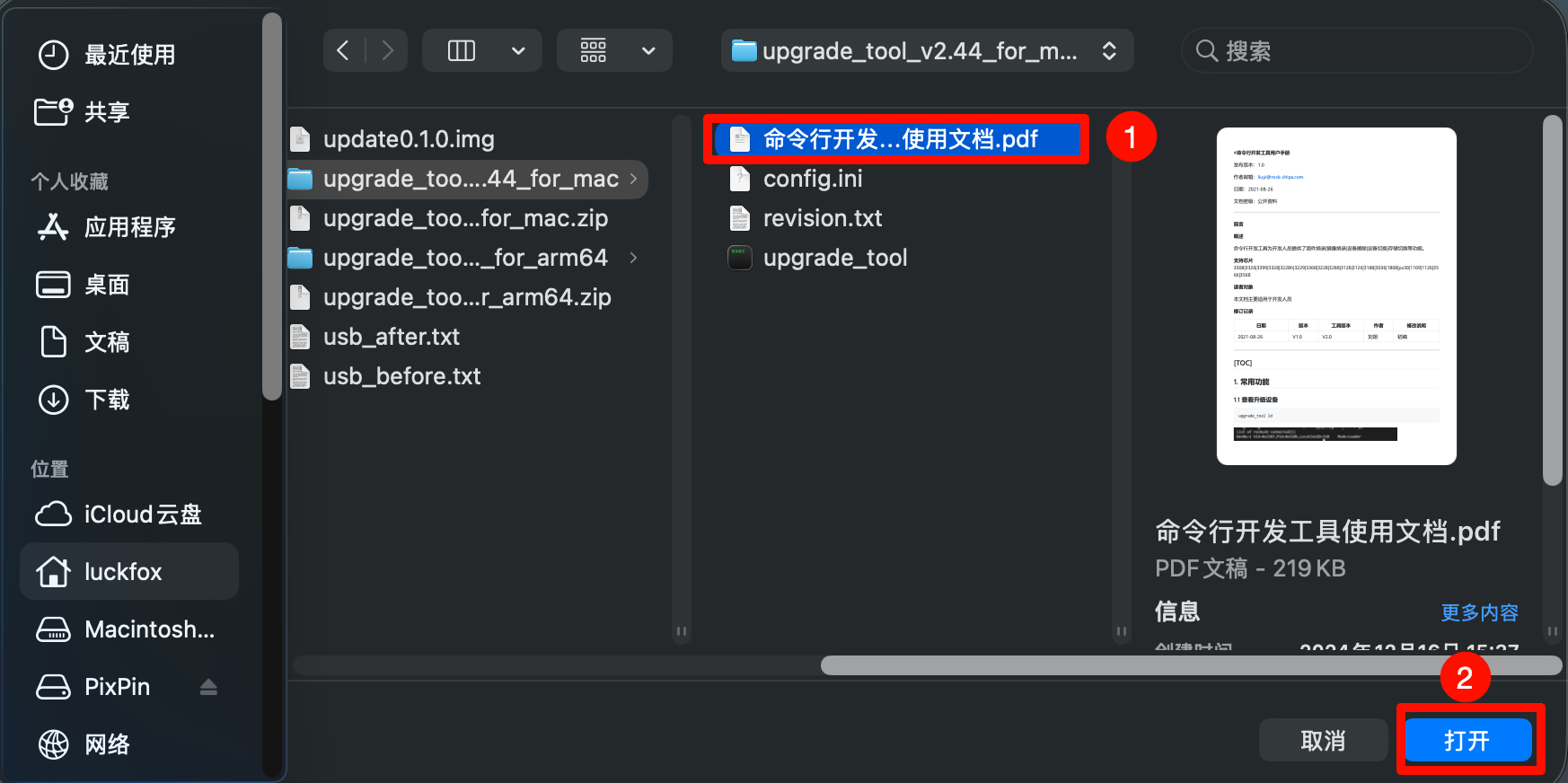Select iCloud Drive in sidebar
This screenshot has width=1568, height=783.
tap(142, 515)
